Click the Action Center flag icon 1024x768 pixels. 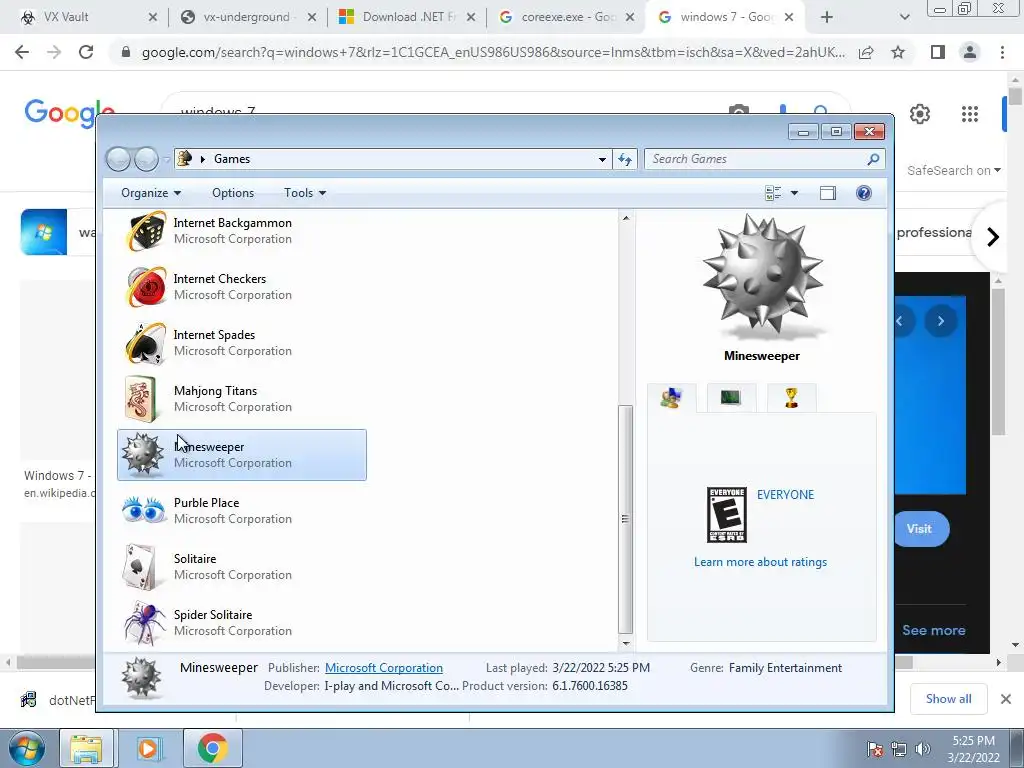[x=875, y=749]
